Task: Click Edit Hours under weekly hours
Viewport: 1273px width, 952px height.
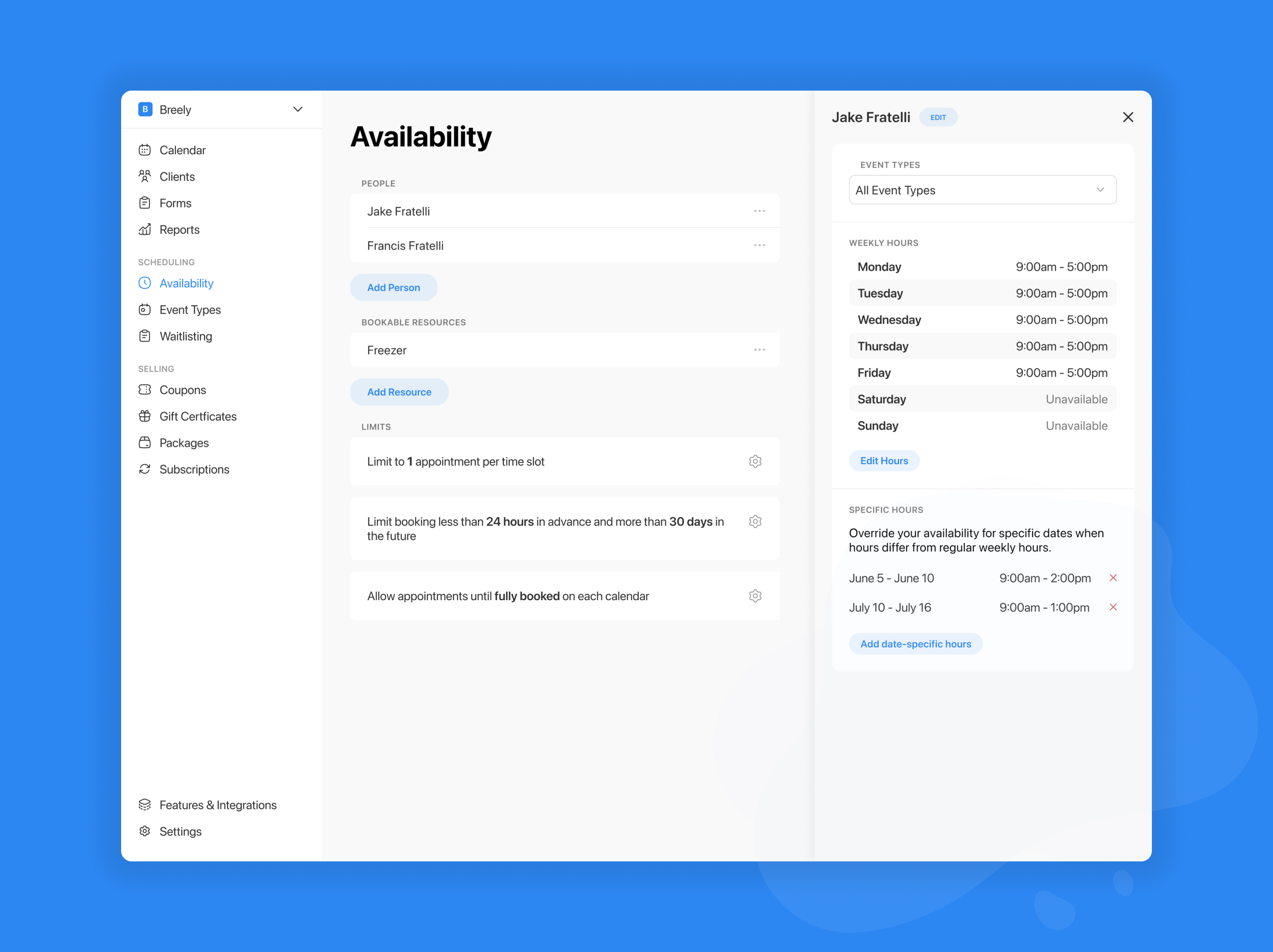Action: pyautogui.click(x=884, y=461)
